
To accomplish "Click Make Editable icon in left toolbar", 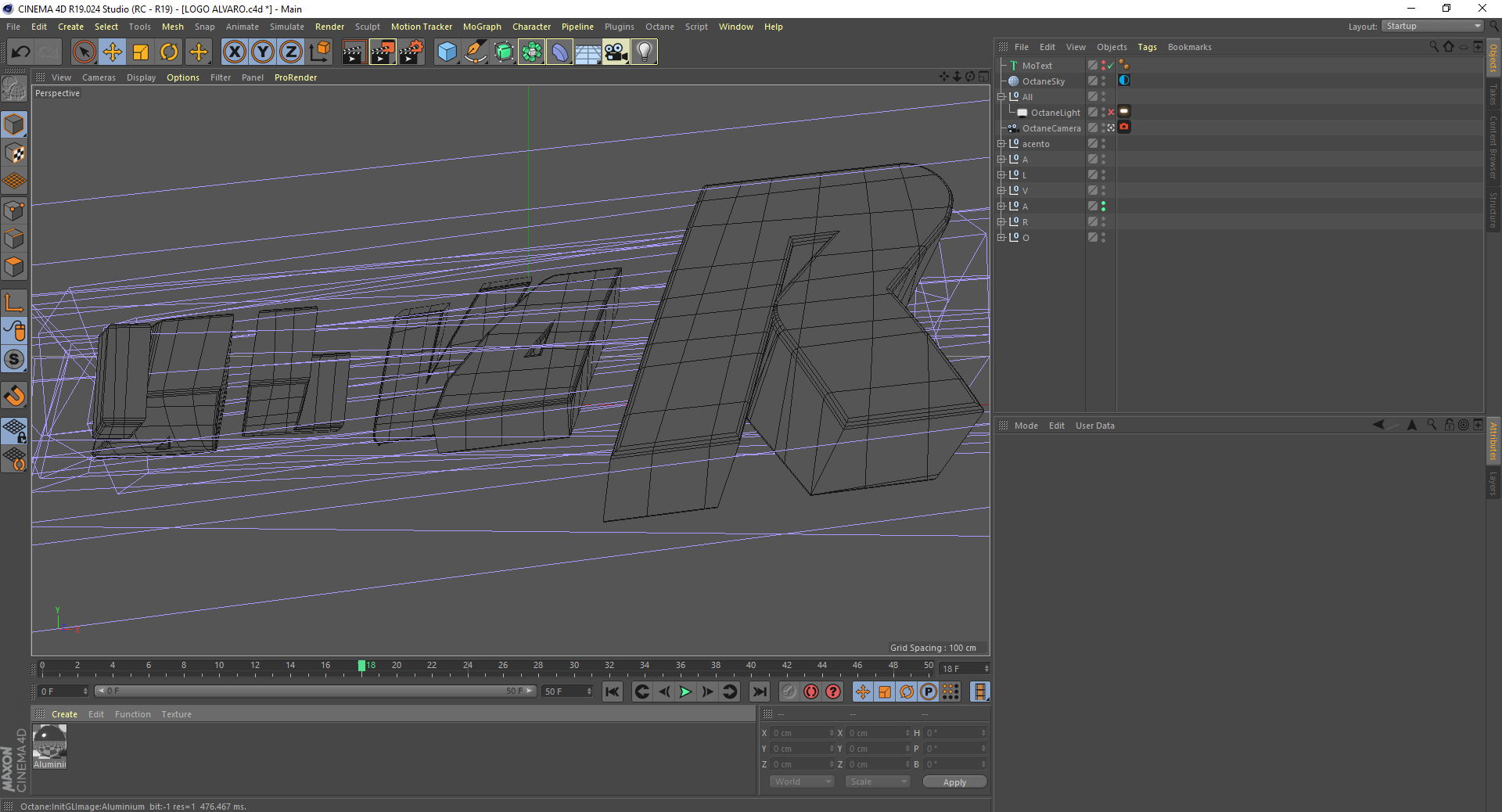I will pos(14,89).
